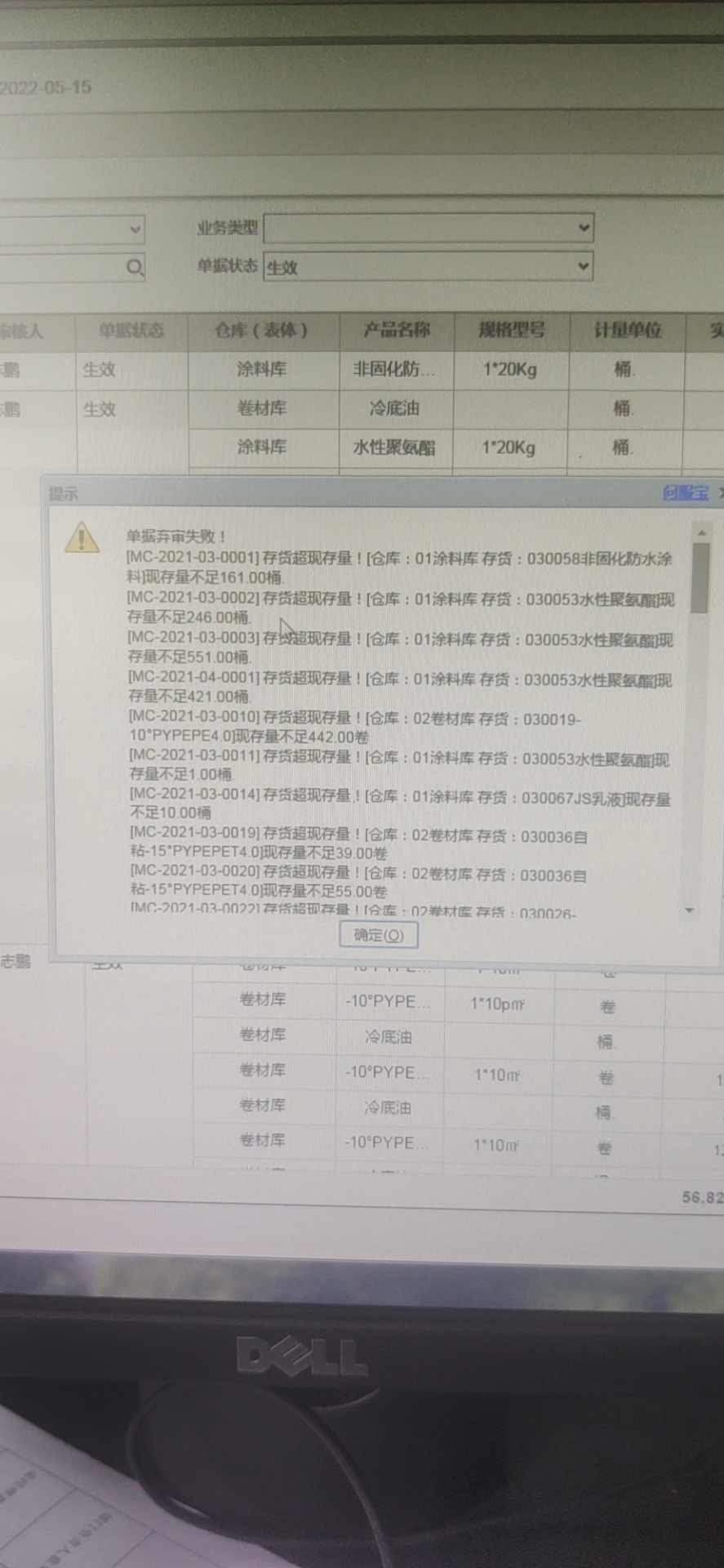Click the 冷底油 cell in the top table
Image resolution: width=724 pixels, height=1568 pixels.
coord(395,408)
